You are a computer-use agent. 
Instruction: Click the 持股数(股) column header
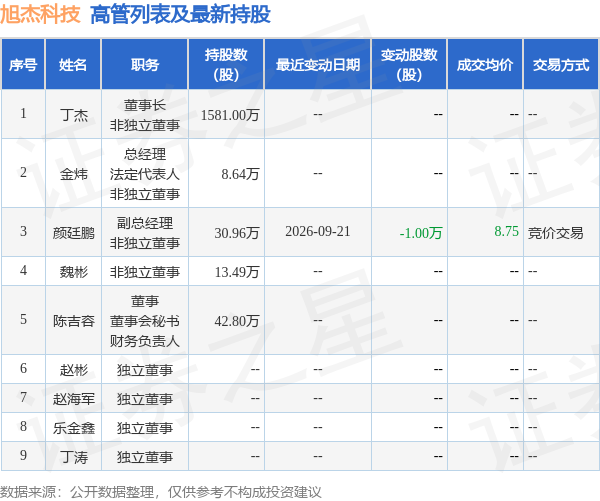(226, 65)
